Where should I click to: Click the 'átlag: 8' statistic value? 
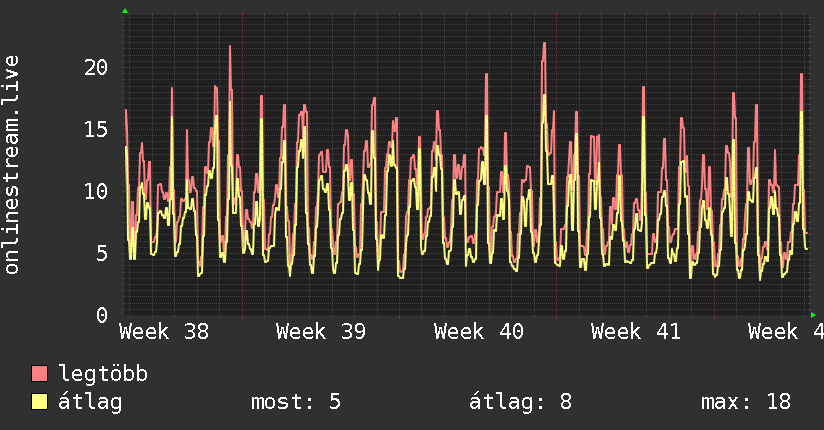tap(520, 402)
